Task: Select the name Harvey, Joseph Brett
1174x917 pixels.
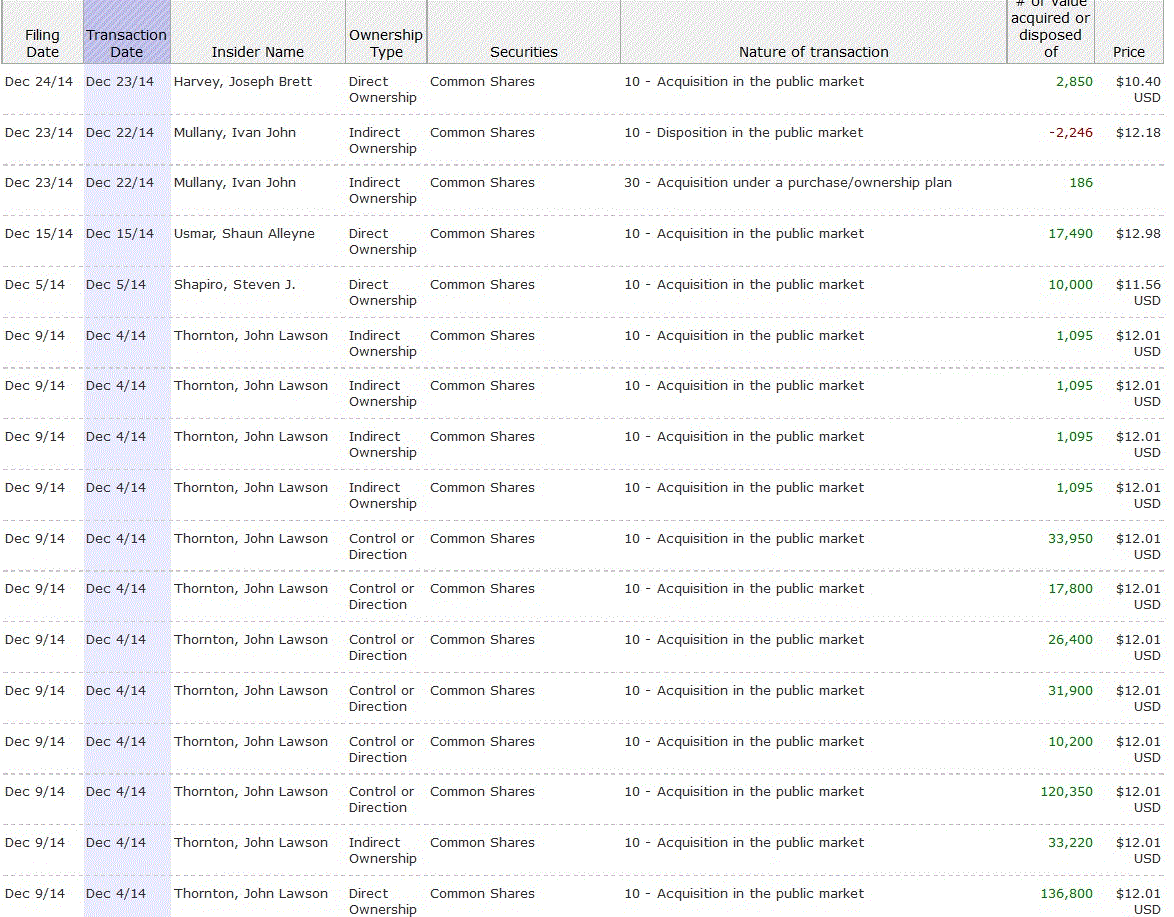Action: [243, 82]
